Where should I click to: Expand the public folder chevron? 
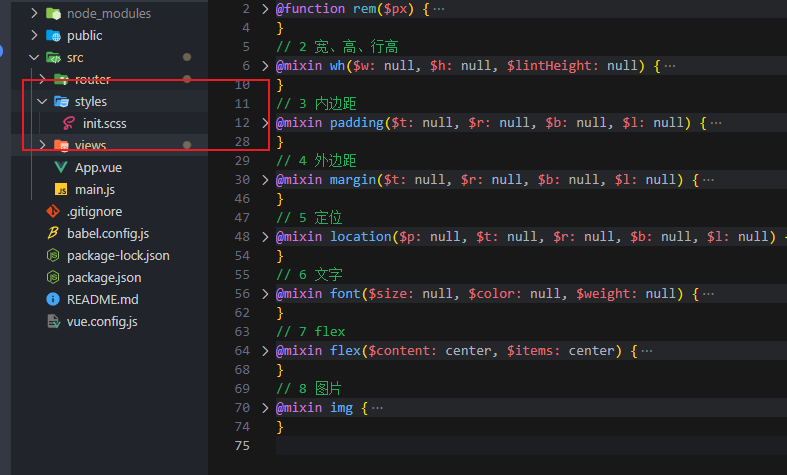34,35
